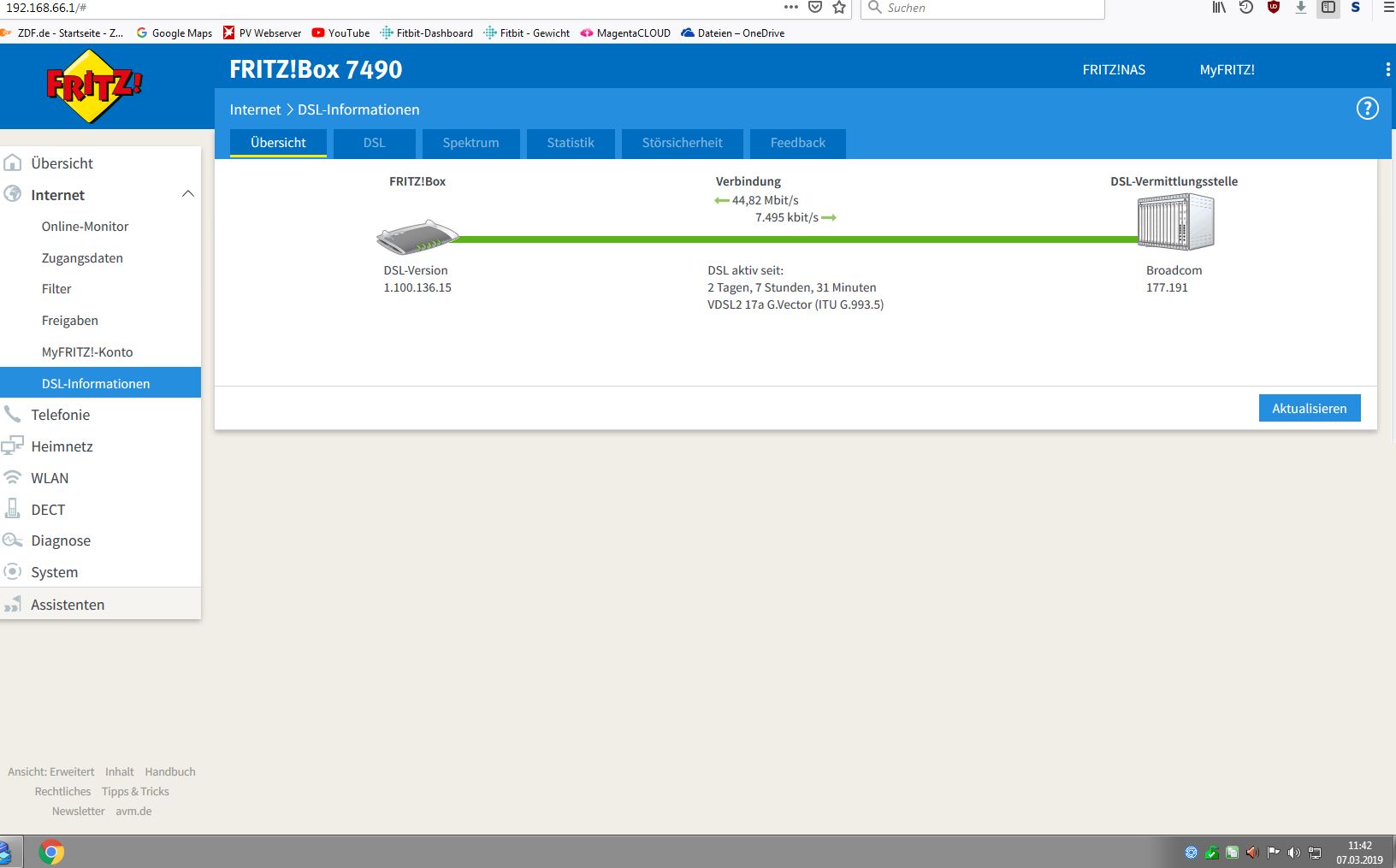Launch Chrome from the taskbar
Image resolution: width=1396 pixels, height=868 pixels.
coord(51,852)
